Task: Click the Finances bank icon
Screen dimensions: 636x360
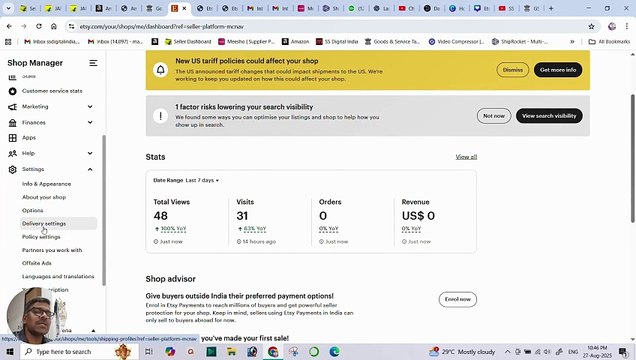Action: tap(13, 122)
